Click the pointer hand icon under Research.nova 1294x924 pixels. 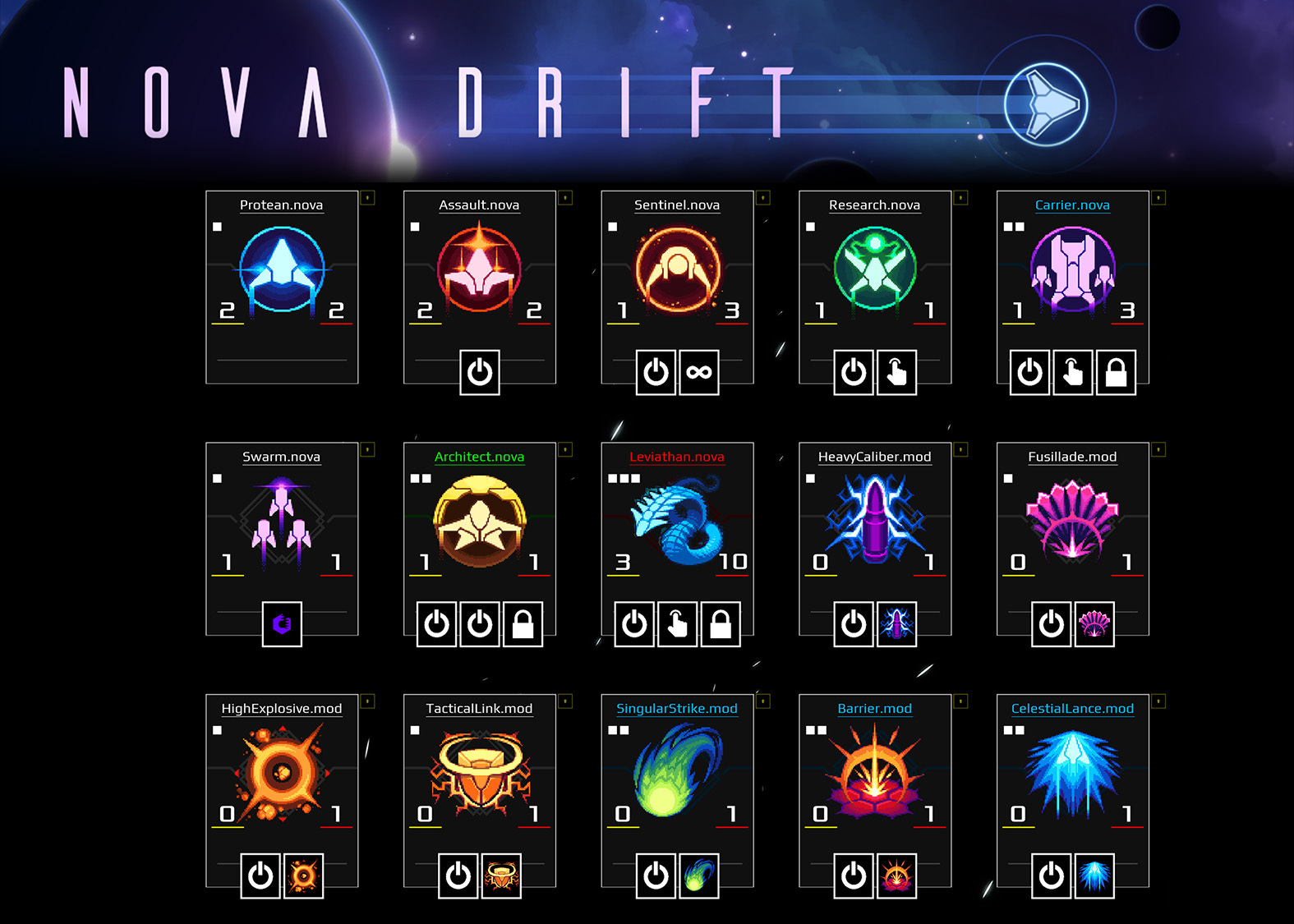pyautogui.click(x=896, y=372)
